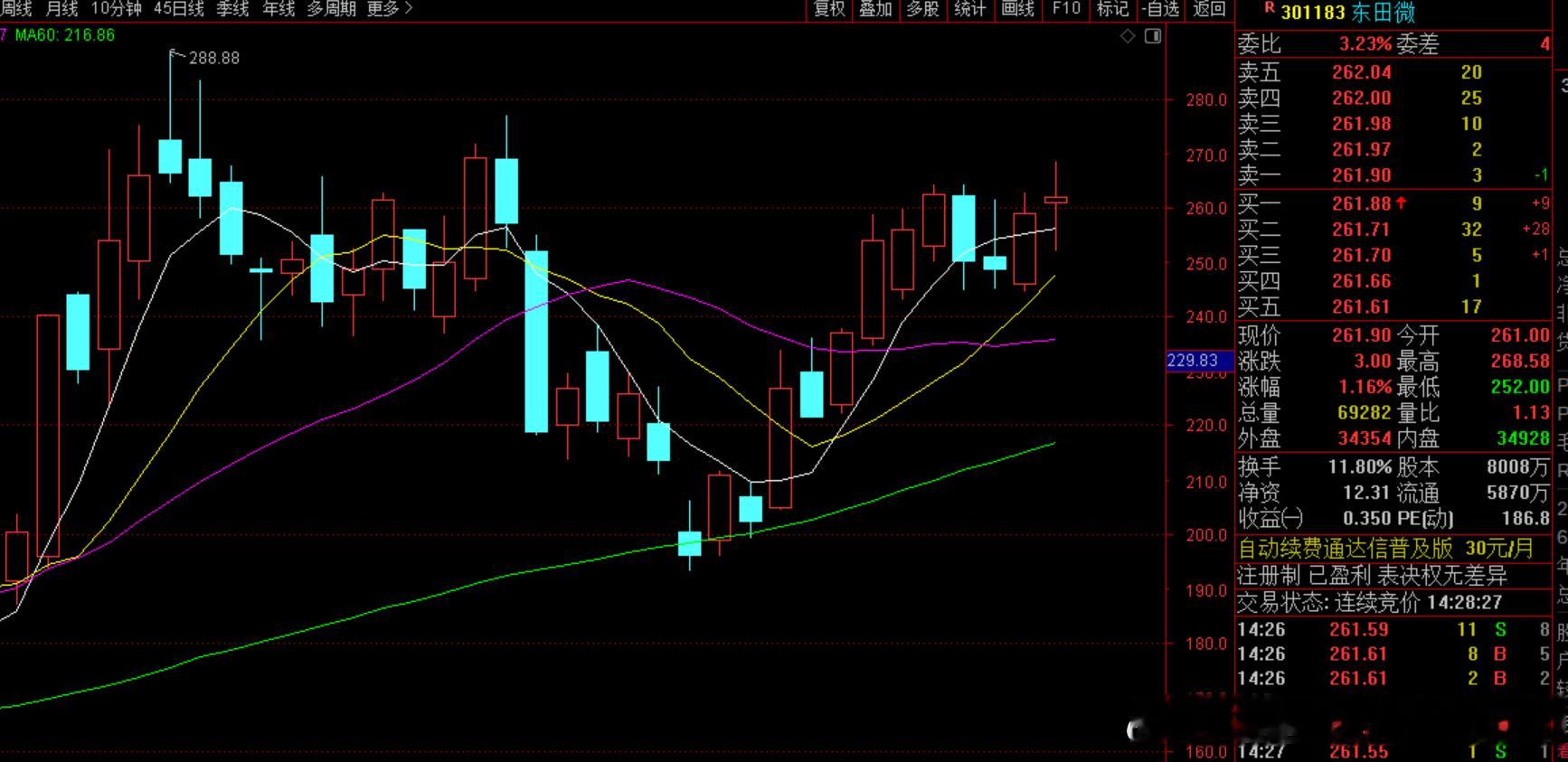Select the 买二 261.71 bid row
The width and height of the screenshot is (1568, 762).
tap(1393, 230)
